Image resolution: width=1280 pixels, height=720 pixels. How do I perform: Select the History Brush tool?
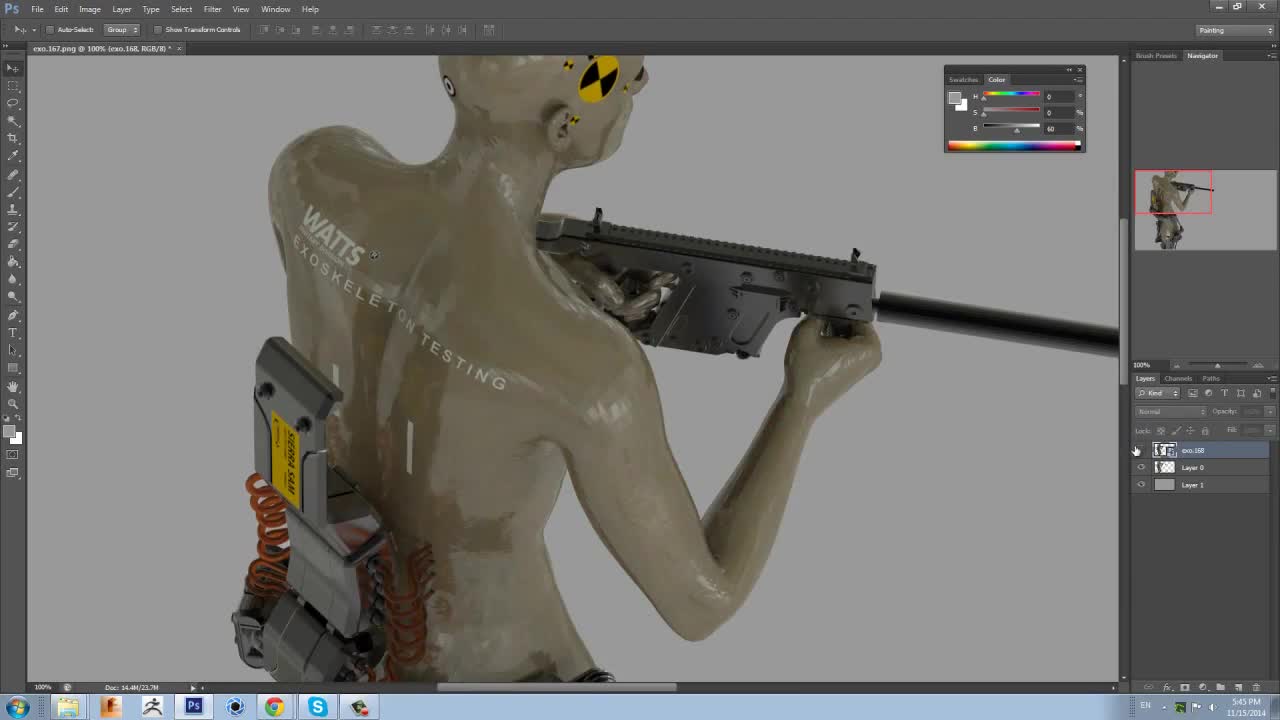click(13, 226)
